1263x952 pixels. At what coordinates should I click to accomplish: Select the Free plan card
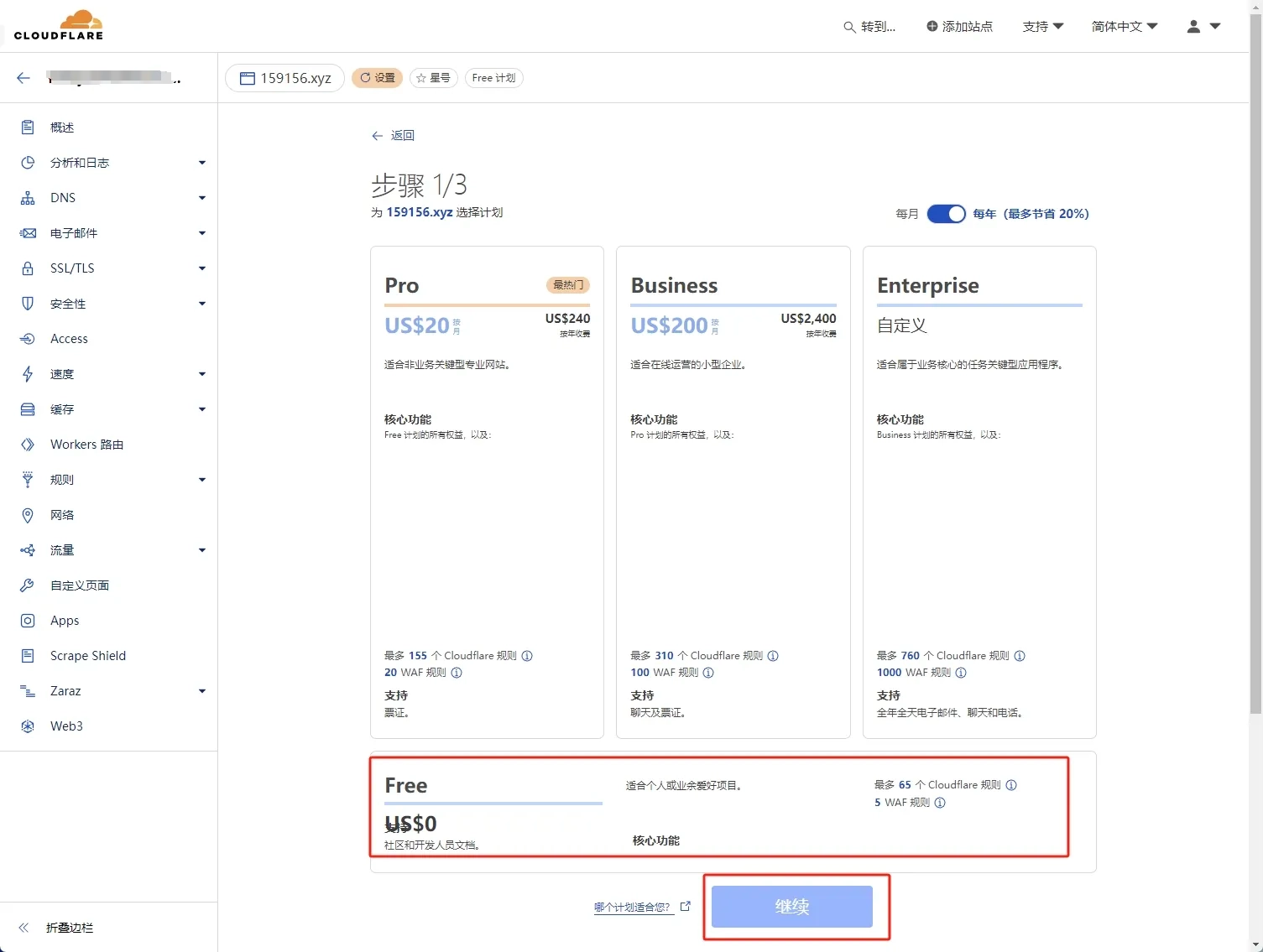(733, 811)
